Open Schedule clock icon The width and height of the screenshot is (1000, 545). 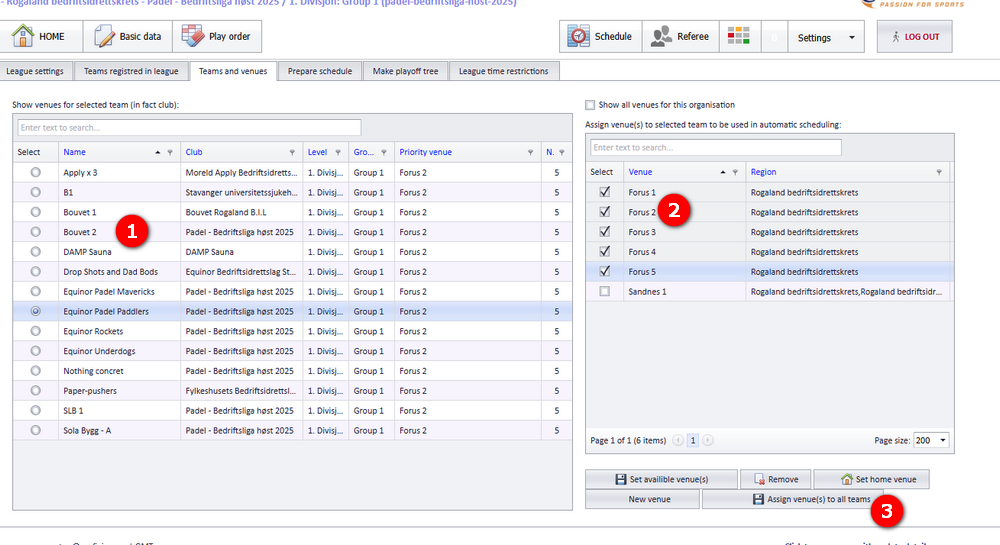pyautogui.click(x=578, y=36)
